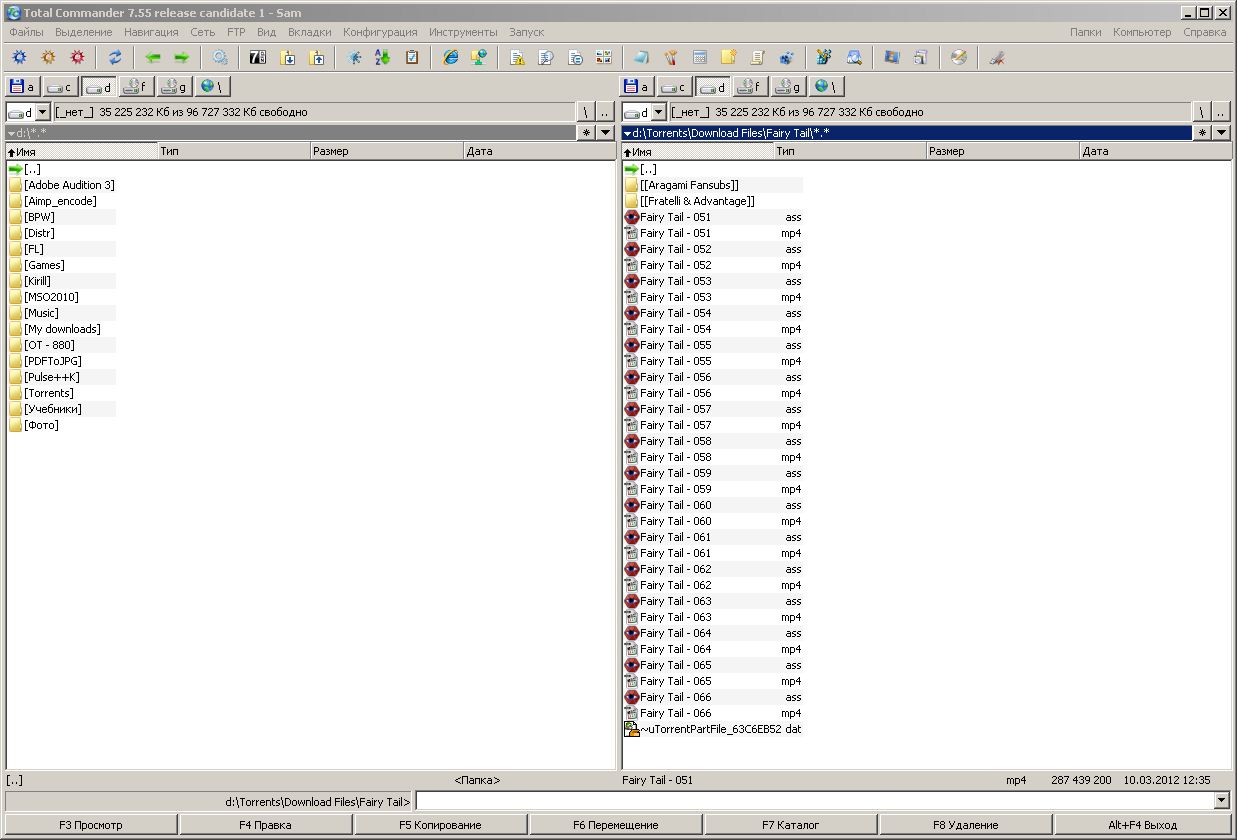Open network neighborhood in left panel

pyautogui.click(x=212, y=87)
